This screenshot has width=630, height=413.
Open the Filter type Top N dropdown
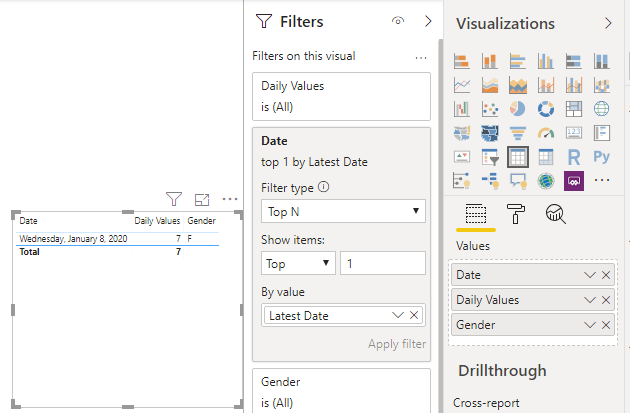[x=343, y=211]
